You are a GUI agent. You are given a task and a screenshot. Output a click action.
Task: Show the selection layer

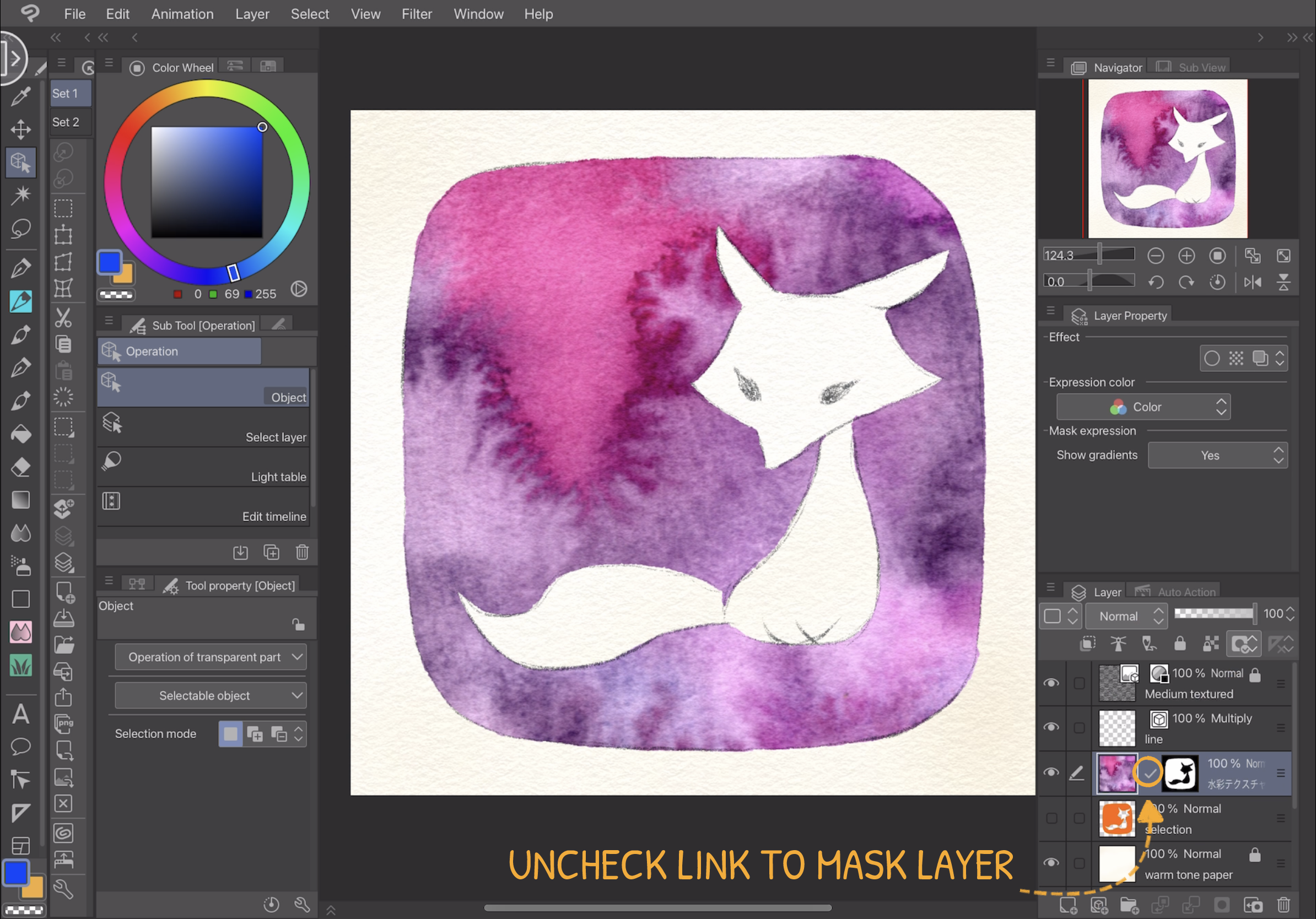pyautogui.click(x=1052, y=819)
